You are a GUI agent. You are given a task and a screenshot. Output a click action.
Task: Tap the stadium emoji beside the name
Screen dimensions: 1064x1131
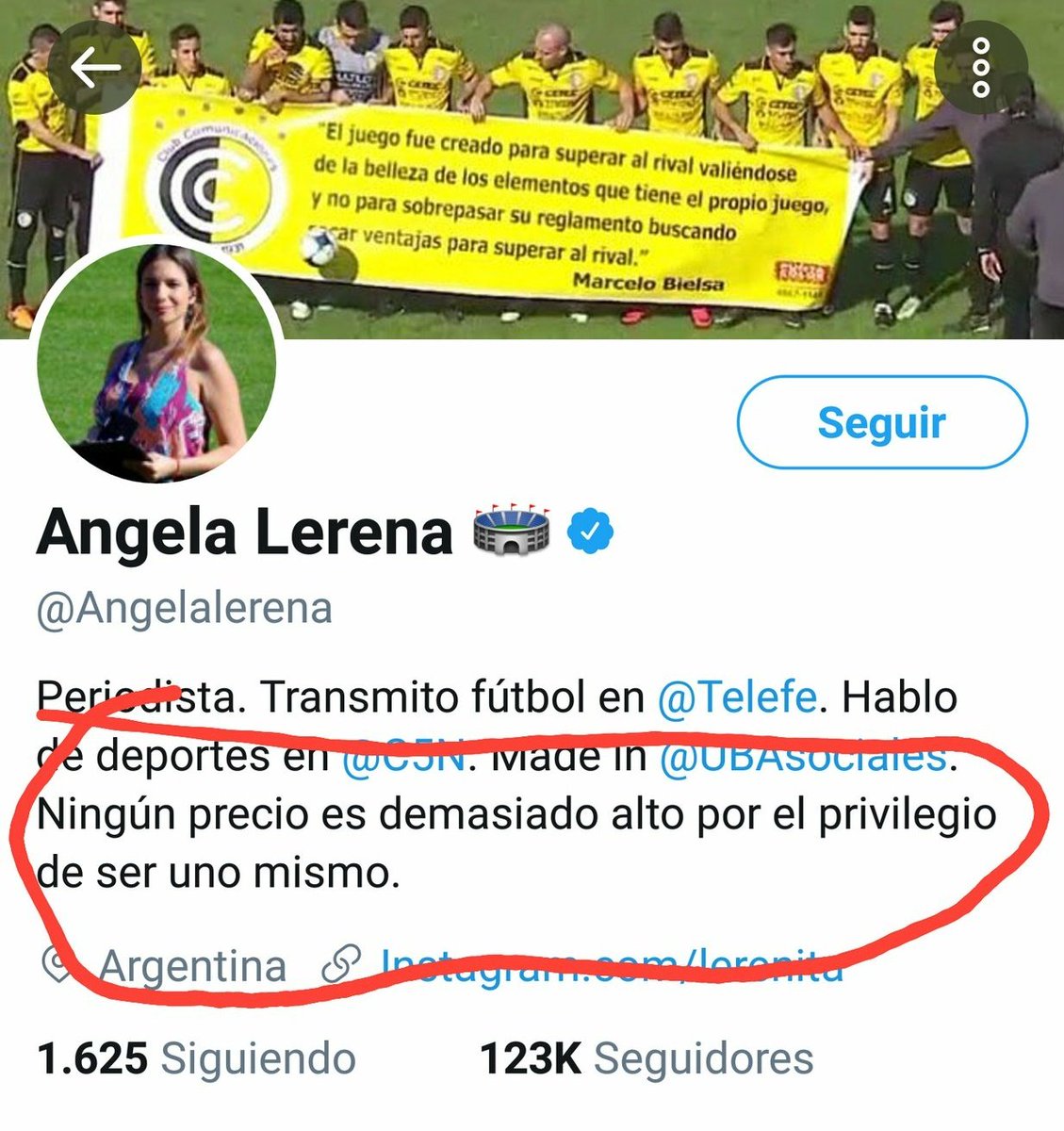[x=512, y=532]
